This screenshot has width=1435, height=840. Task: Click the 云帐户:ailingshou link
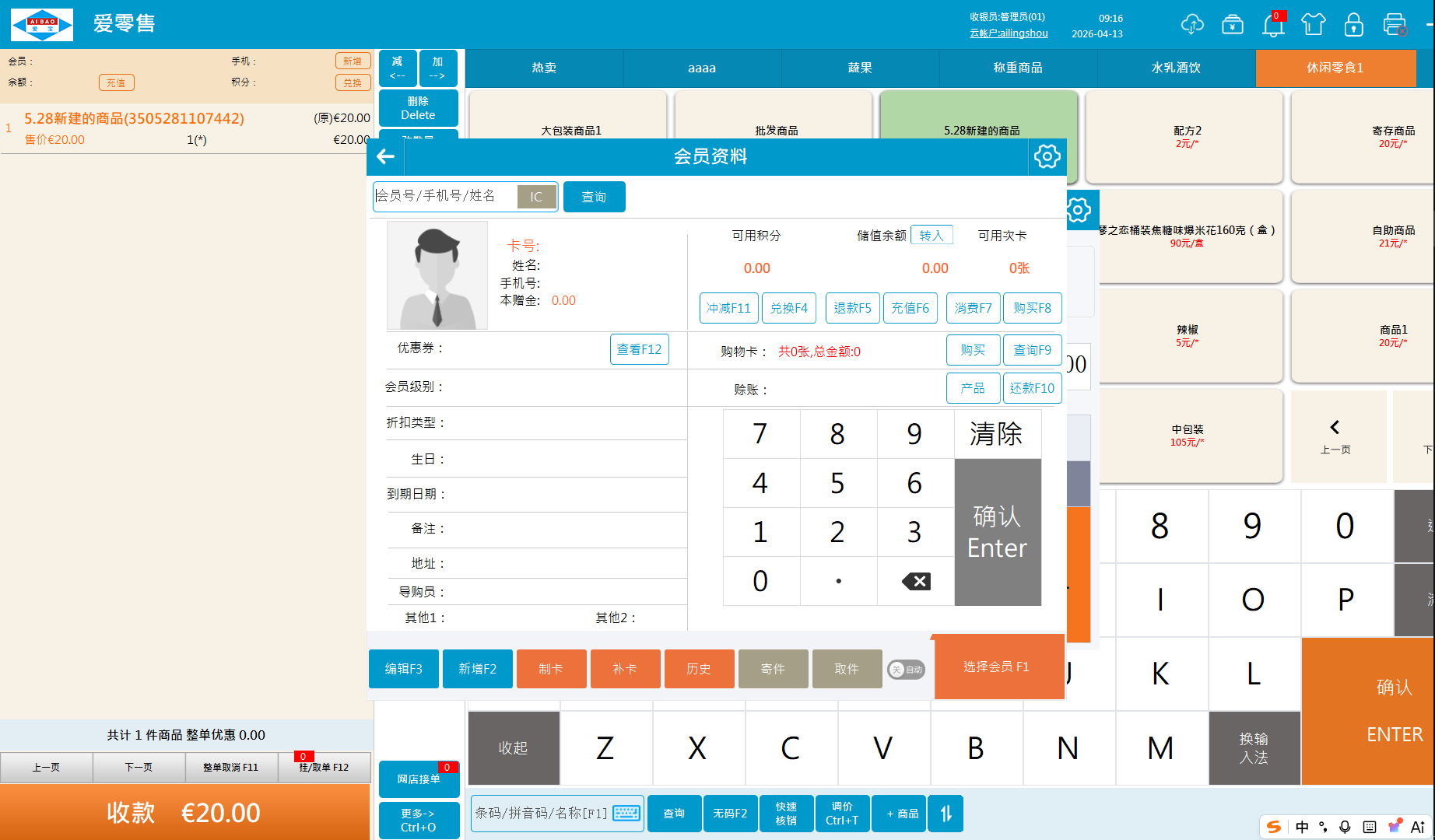tap(1009, 33)
